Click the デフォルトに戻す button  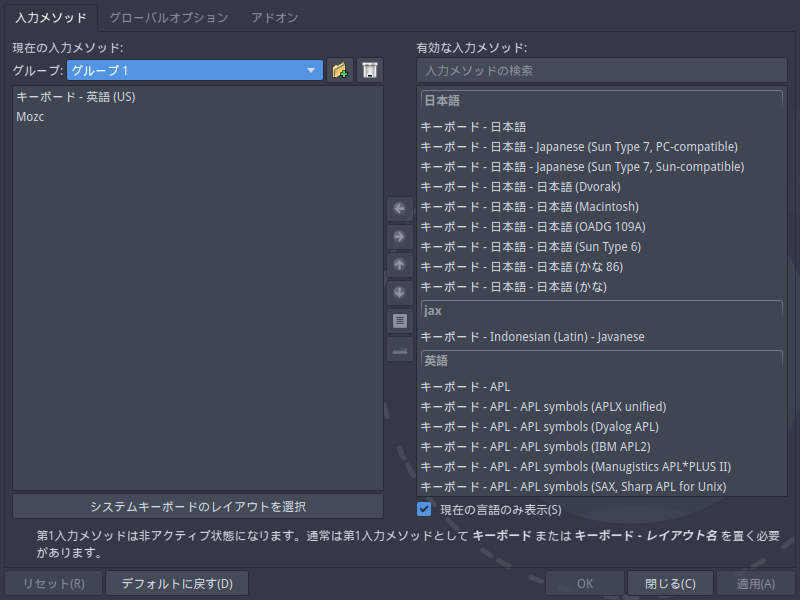click(x=177, y=583)
